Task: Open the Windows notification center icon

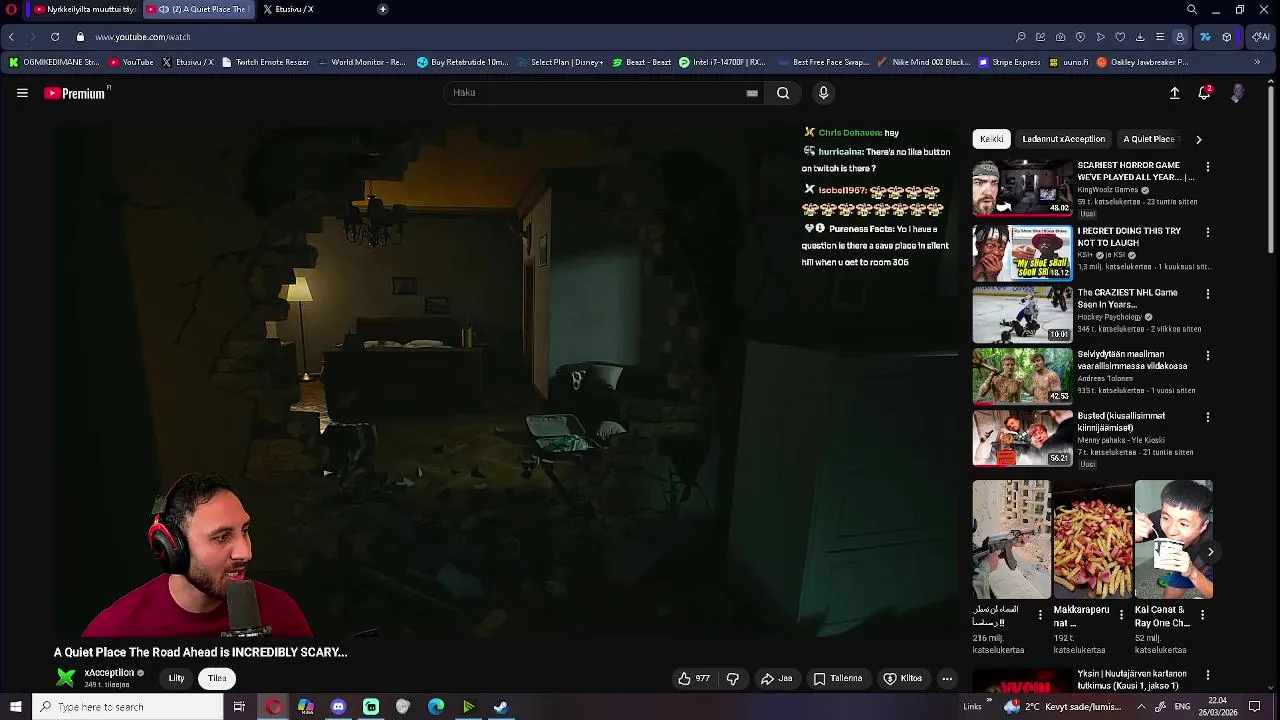Action: (x=1254, y=707)
